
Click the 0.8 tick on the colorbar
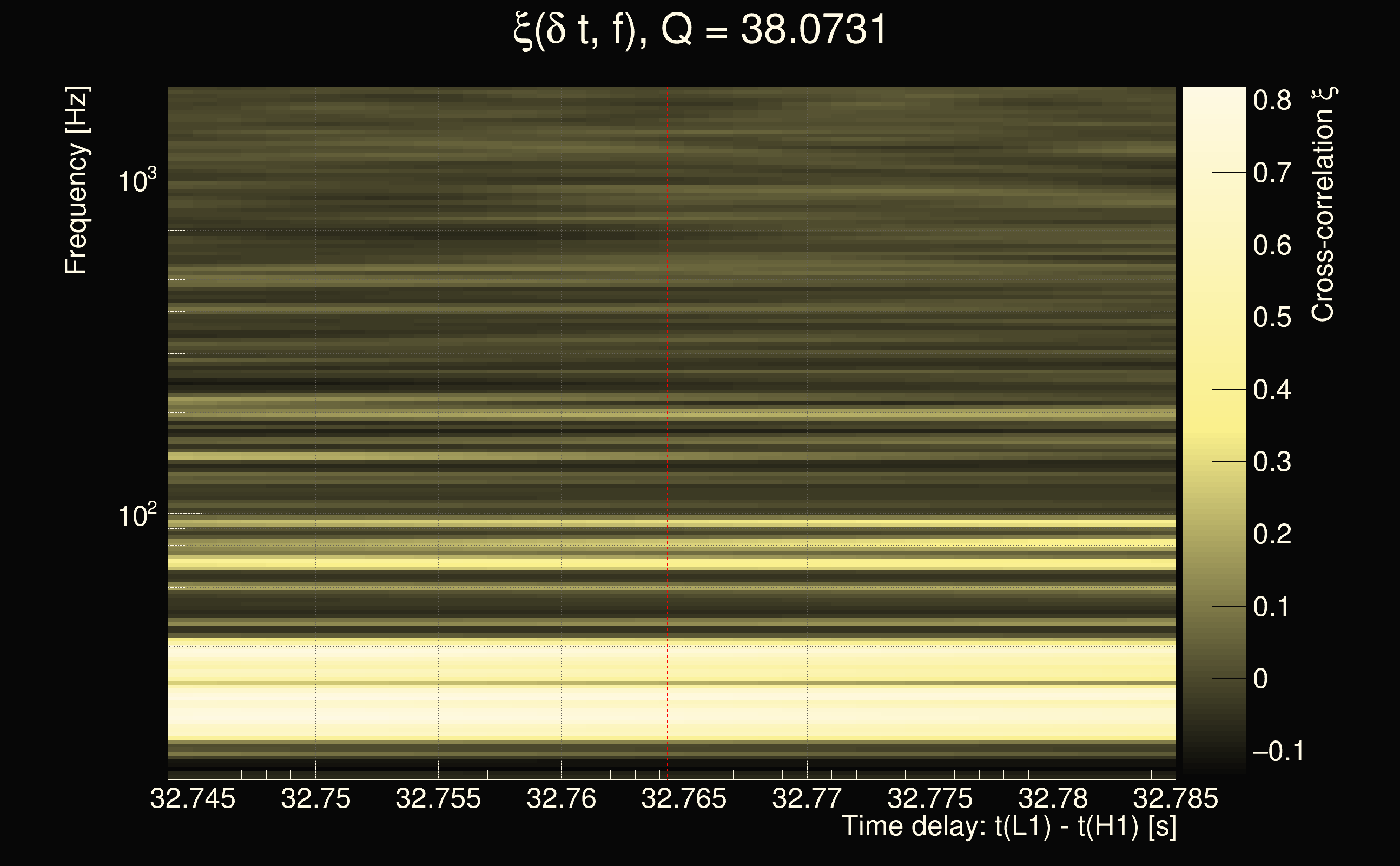[x=1272, y=101]
